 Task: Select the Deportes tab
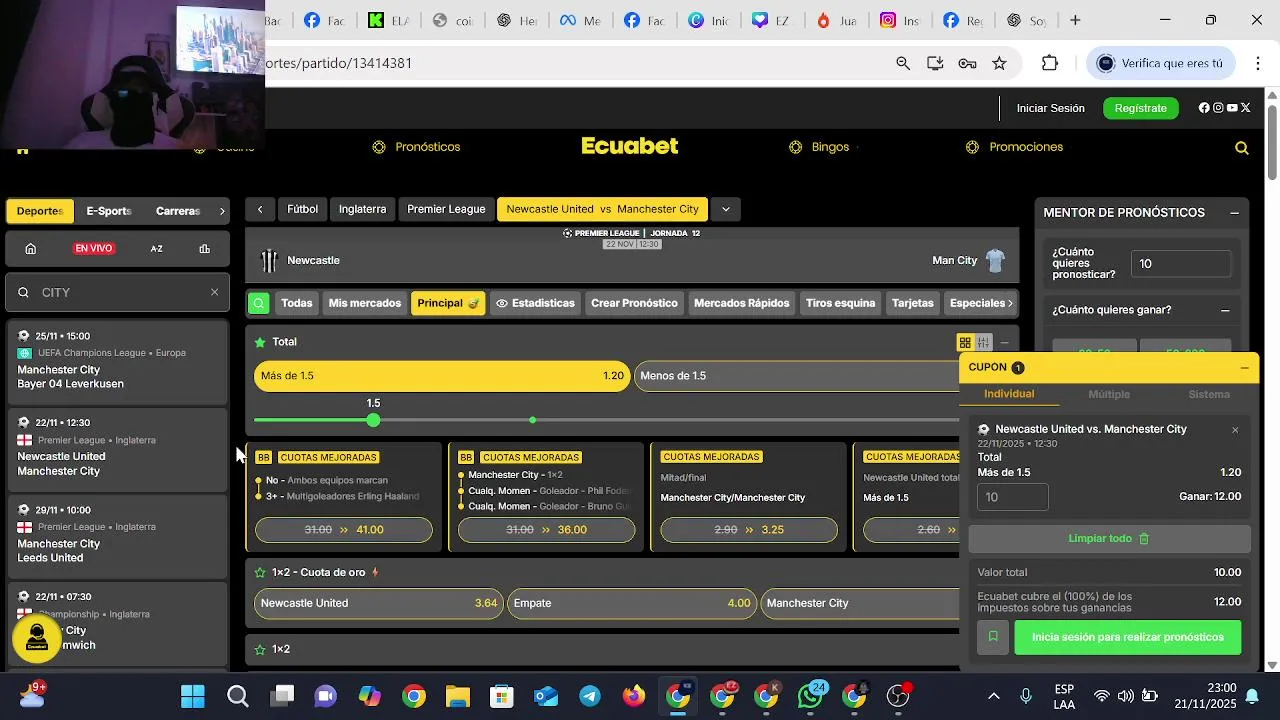point(40,211)
